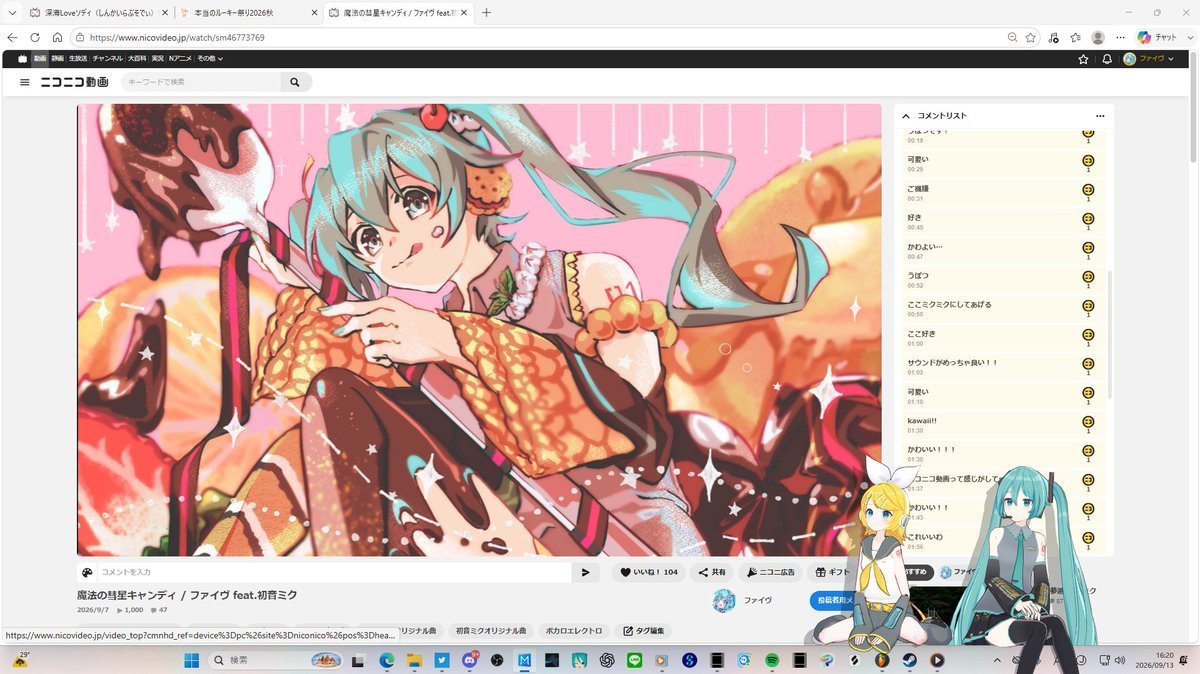The image size is (1200, 674).
Task: Click the Niconico NG icon beside サウンドがめっちゃ良い!! comment
Action: point(1088,364)
